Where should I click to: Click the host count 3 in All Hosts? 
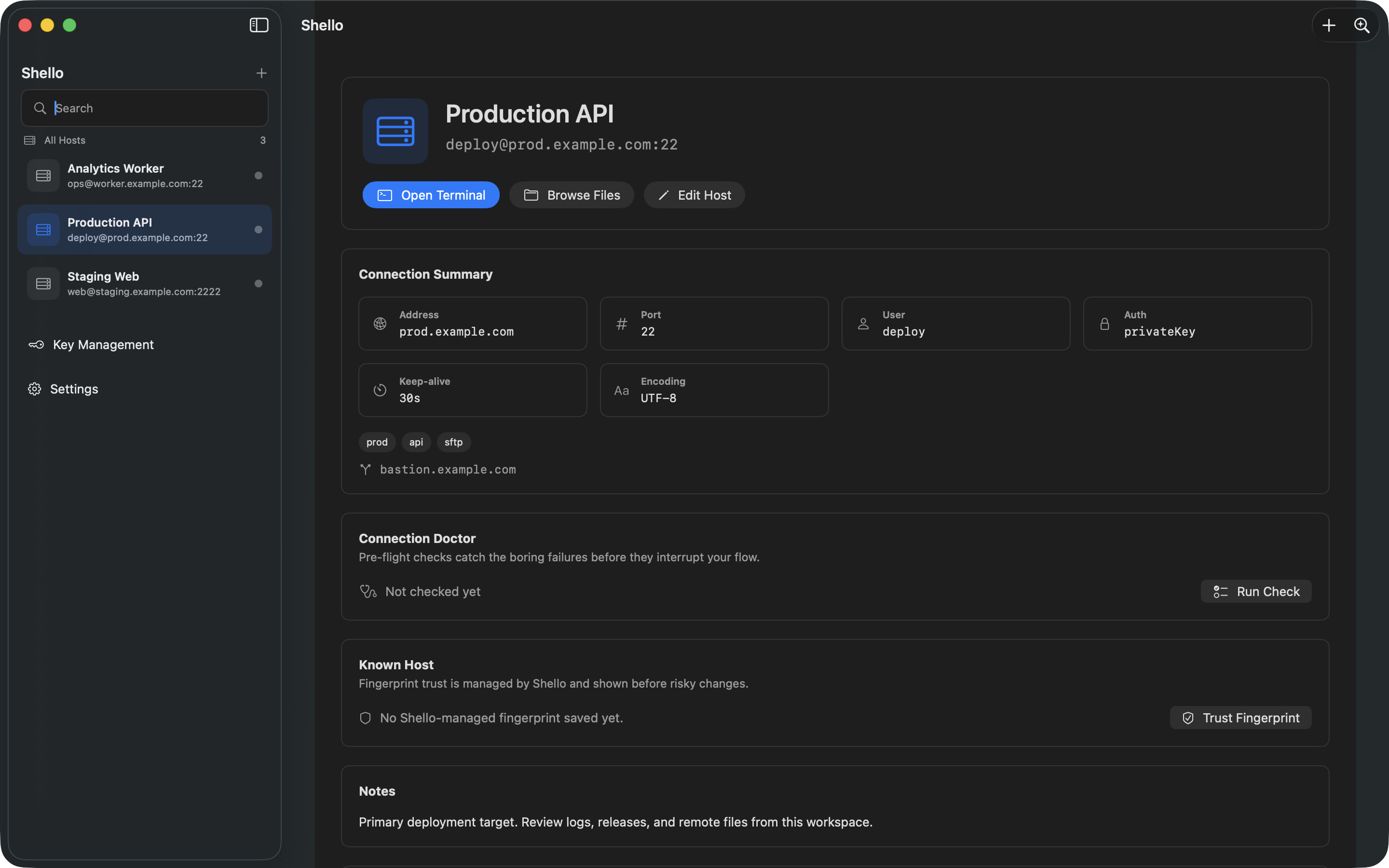[x=263, y=140]
